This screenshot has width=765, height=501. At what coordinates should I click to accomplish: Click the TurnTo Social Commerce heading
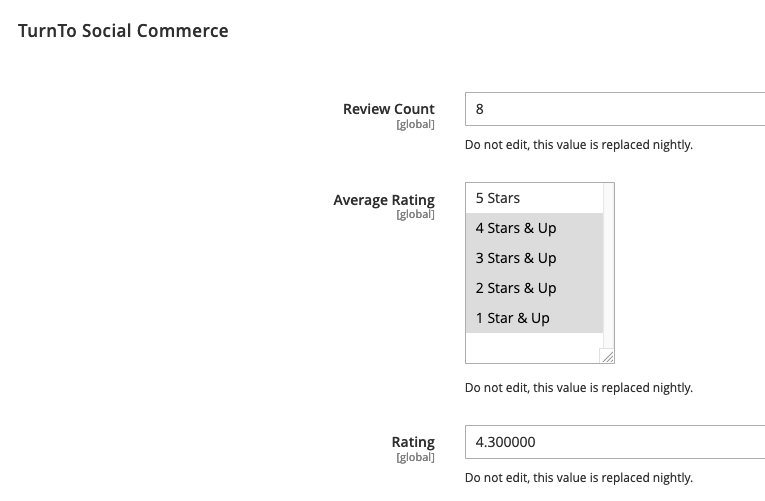123,31
